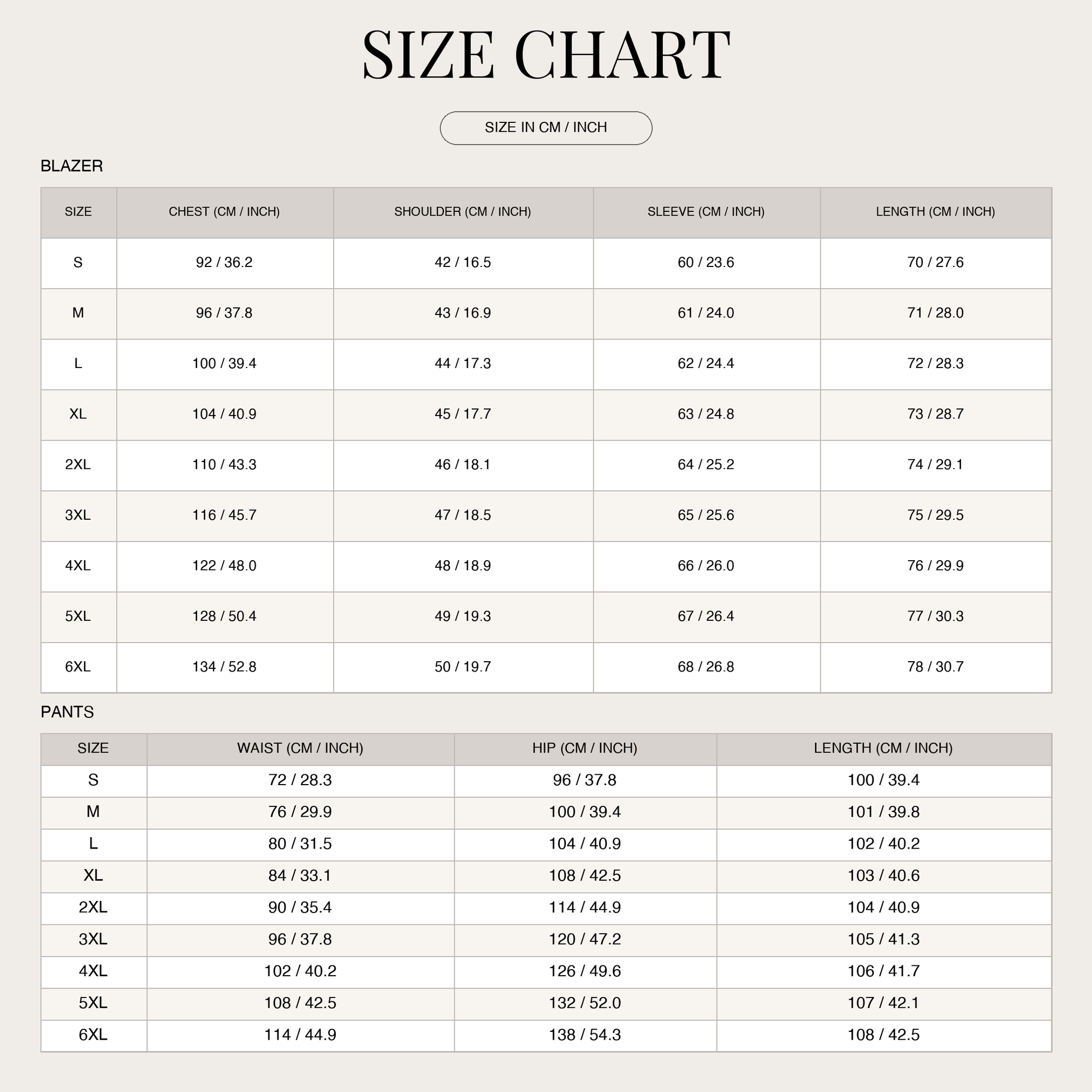
Task: Click the blazer chest value 100 / 39.4
Action: [x=224, y=364]
